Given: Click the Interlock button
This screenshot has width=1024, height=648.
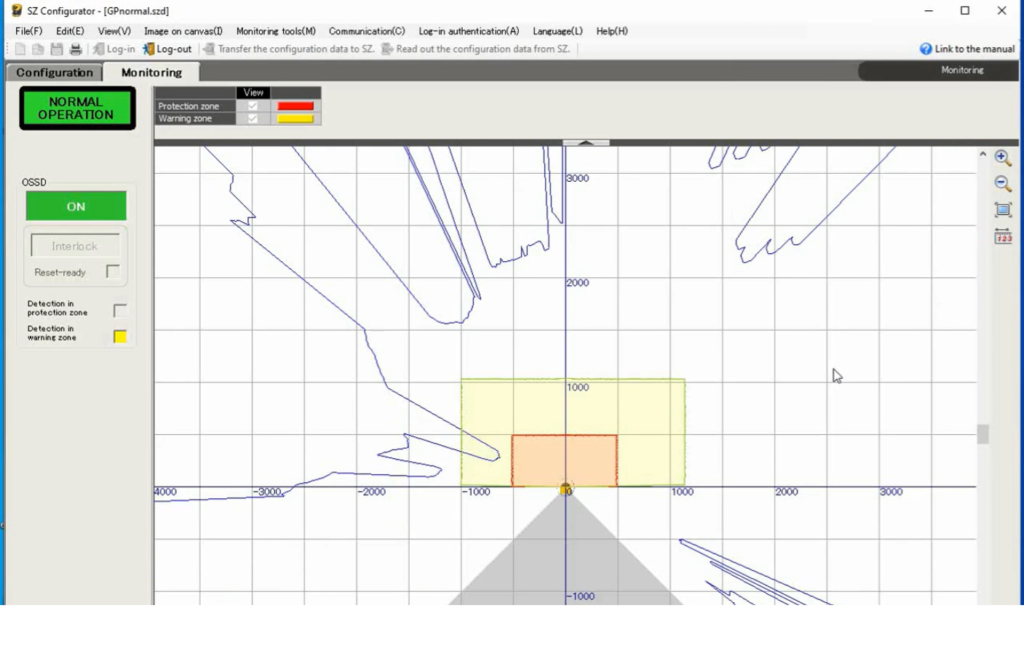Looking at the screenshot, I should pos(75,246).
